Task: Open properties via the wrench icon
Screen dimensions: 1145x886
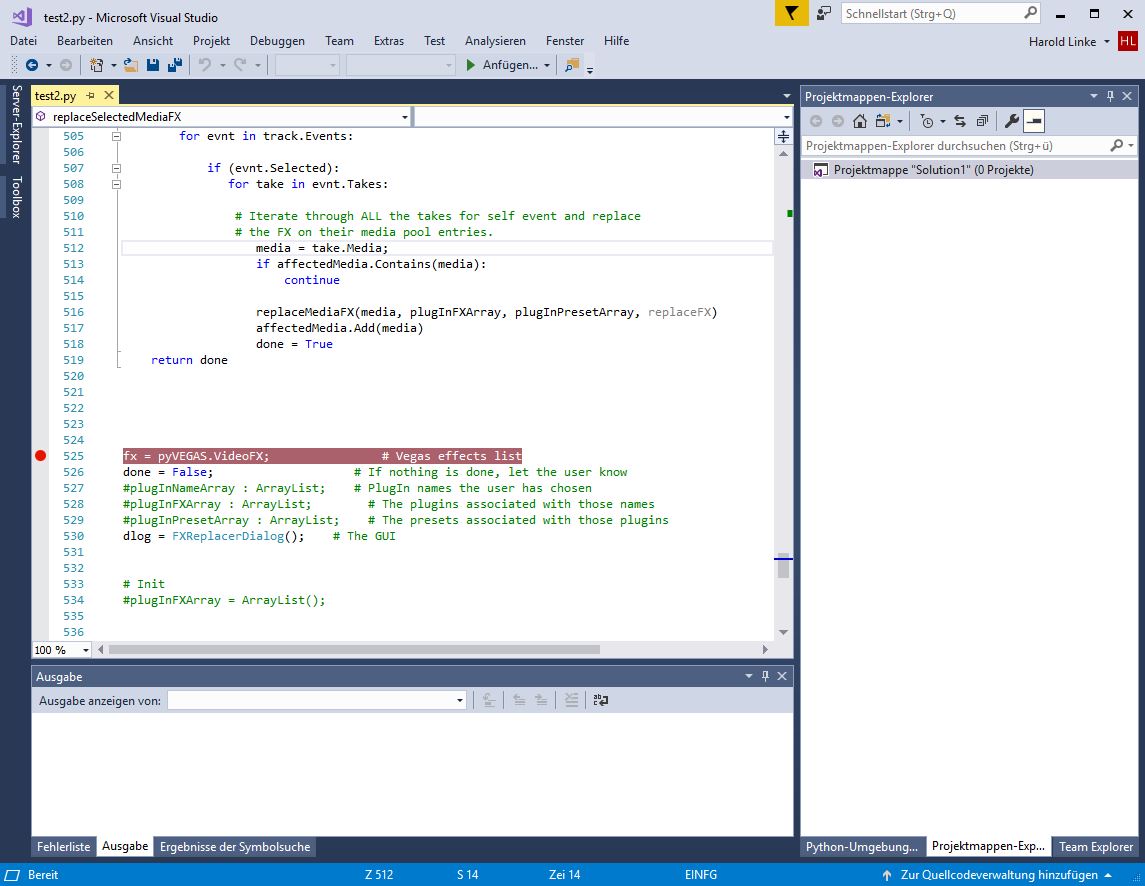Action: [x=1011, y=121]
